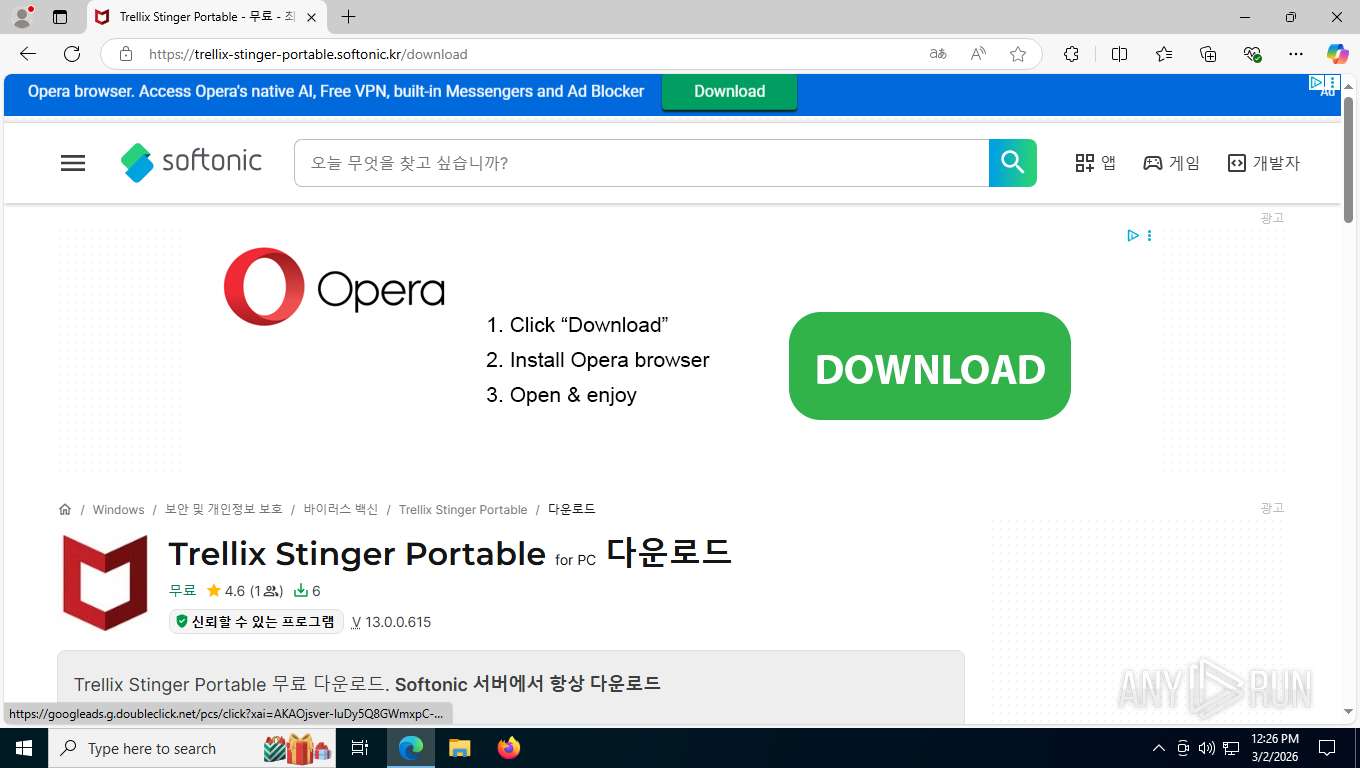Open the notification center icon
Viewport: 1360px width, 768px height.
[x=1327, y=748]
